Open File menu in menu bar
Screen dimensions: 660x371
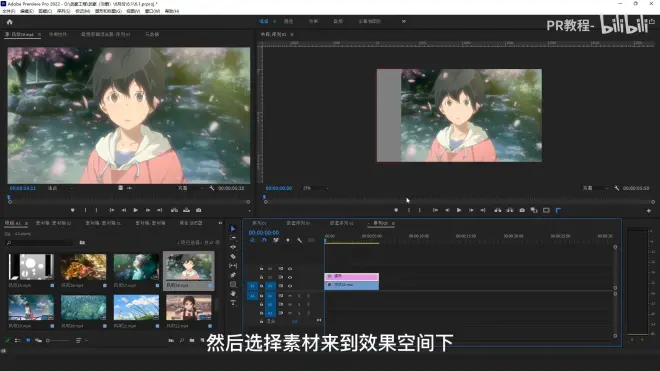[9, 11]
